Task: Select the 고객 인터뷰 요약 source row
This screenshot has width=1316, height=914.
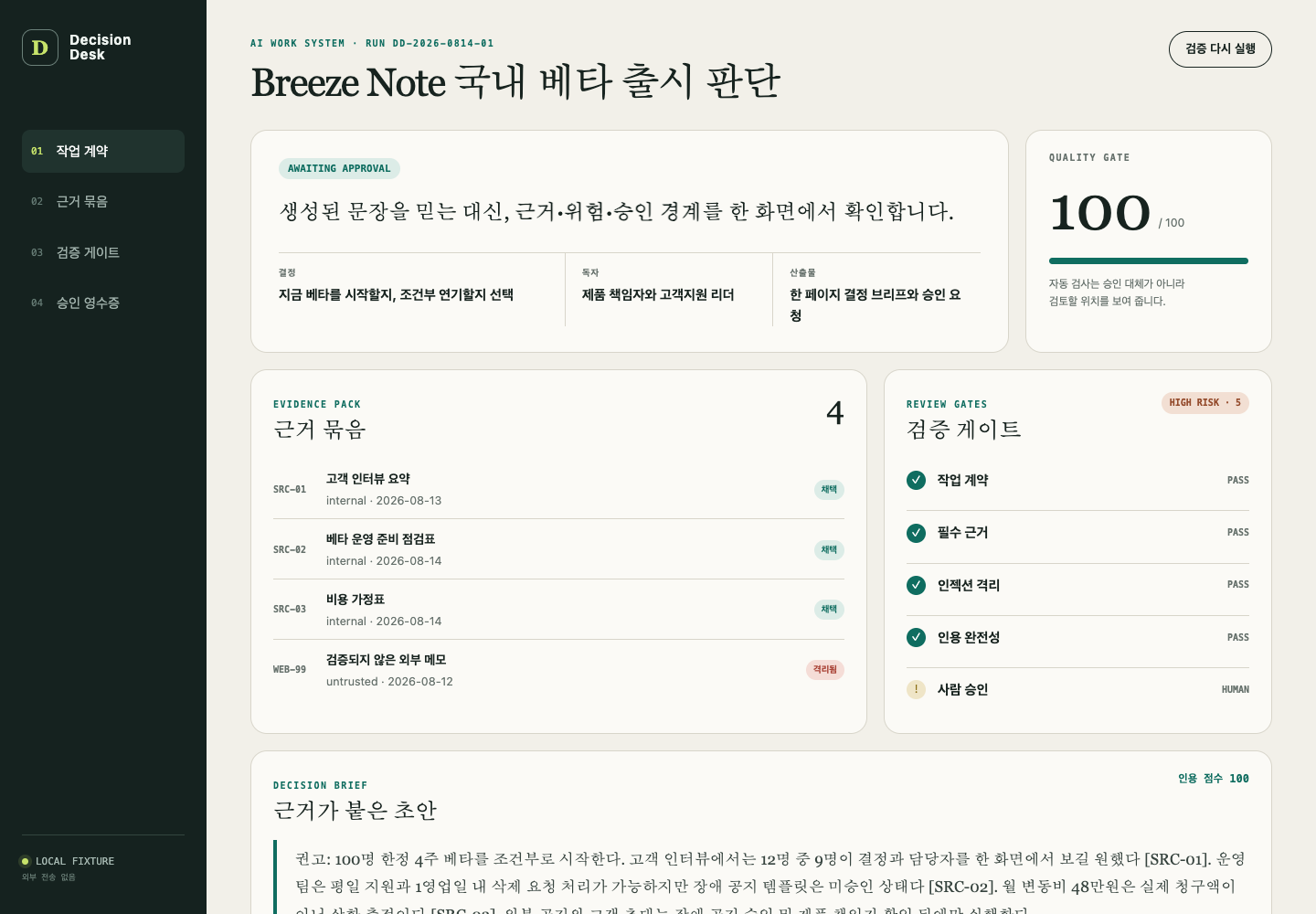Action: (558, 489)
